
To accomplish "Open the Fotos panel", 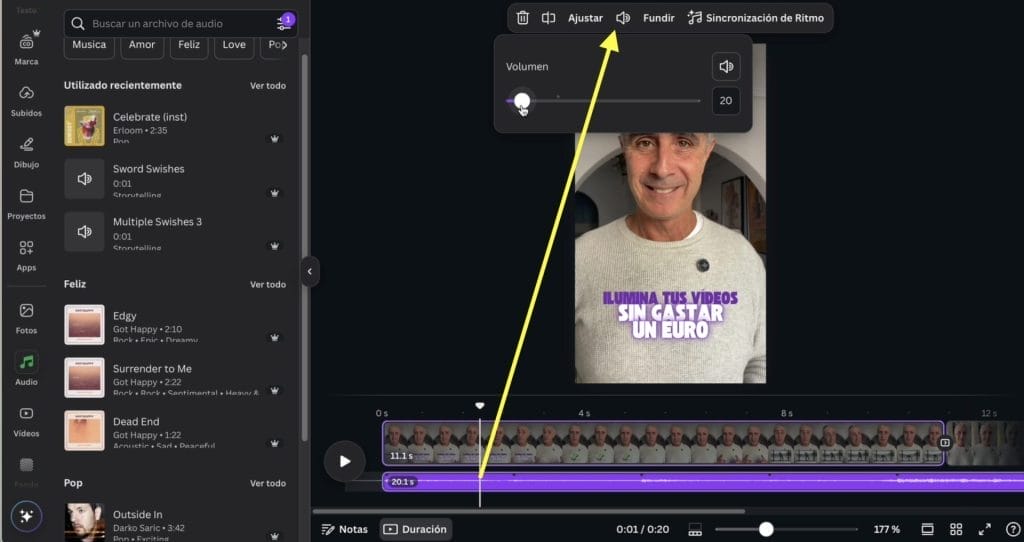I will click(x=26, y=318).
